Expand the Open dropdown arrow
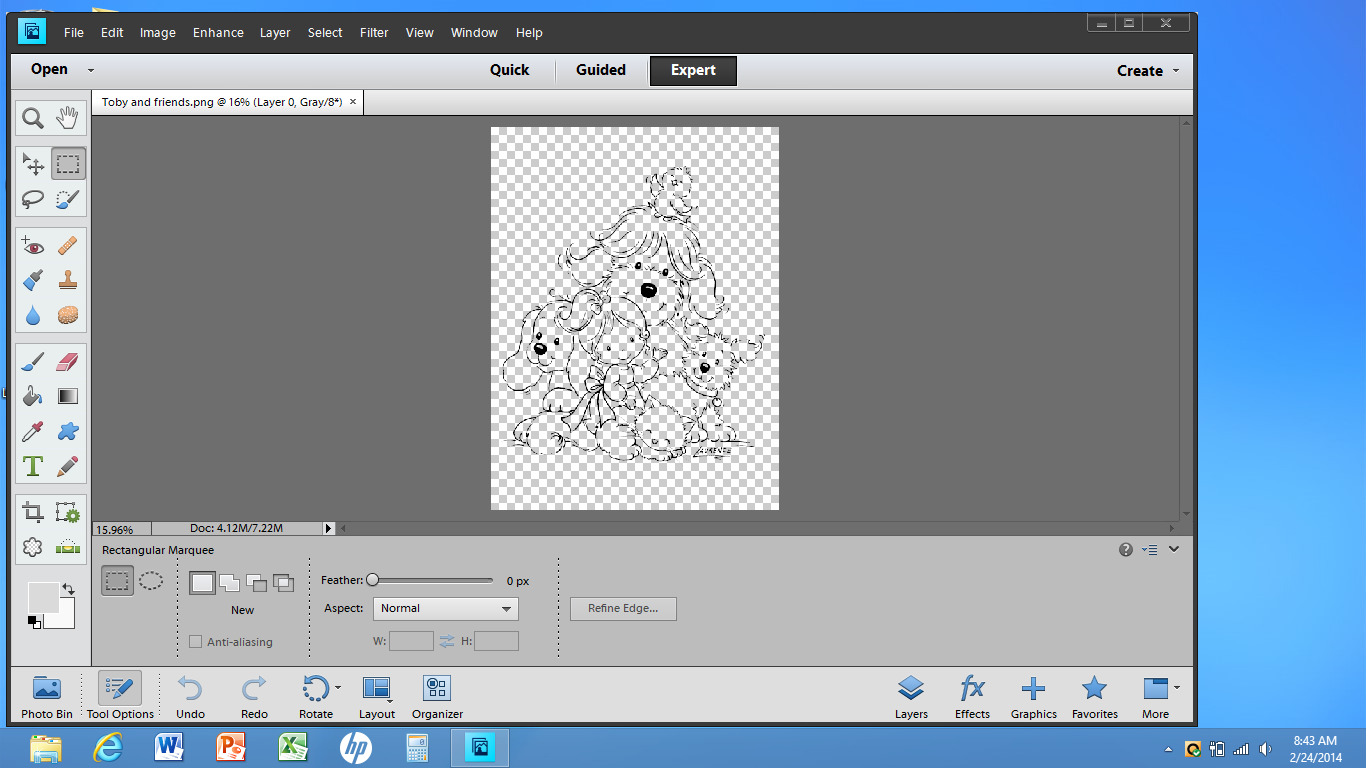This screenshot has height=768, width=1366. coord(91,70)
